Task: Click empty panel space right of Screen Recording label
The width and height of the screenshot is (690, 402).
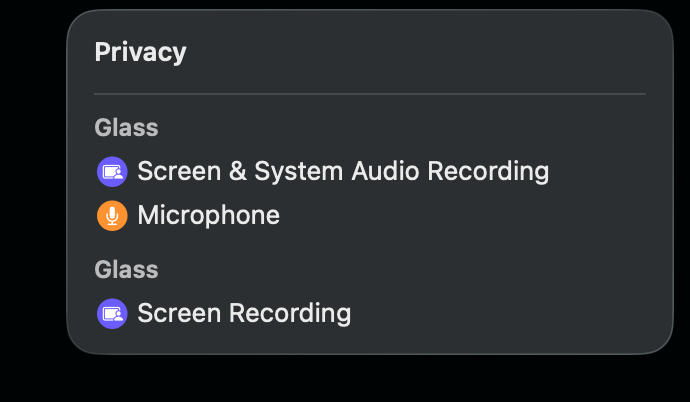Action: (500, 314)
